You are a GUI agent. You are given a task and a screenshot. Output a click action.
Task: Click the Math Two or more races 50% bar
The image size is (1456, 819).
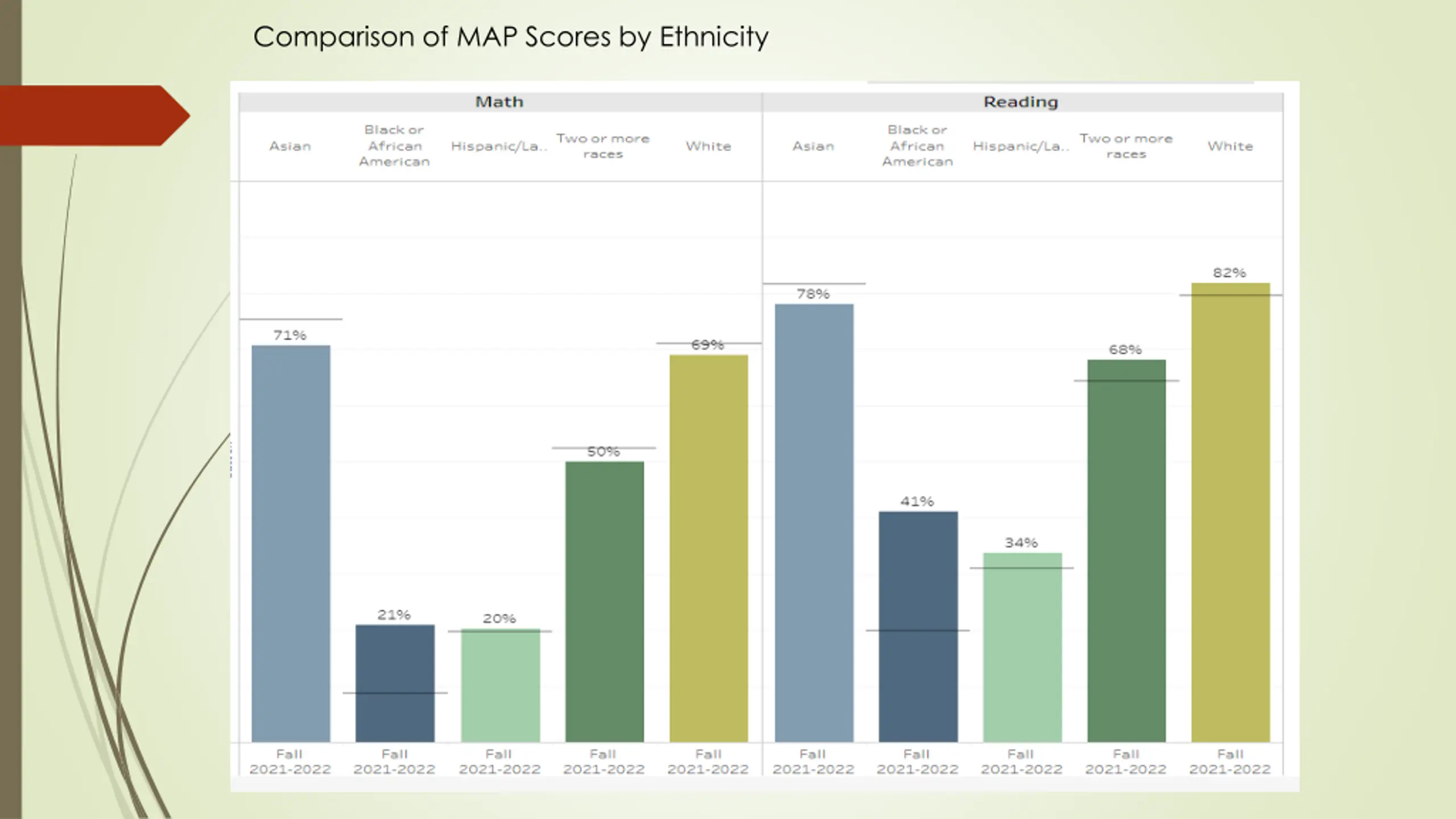tap(604, 601)
